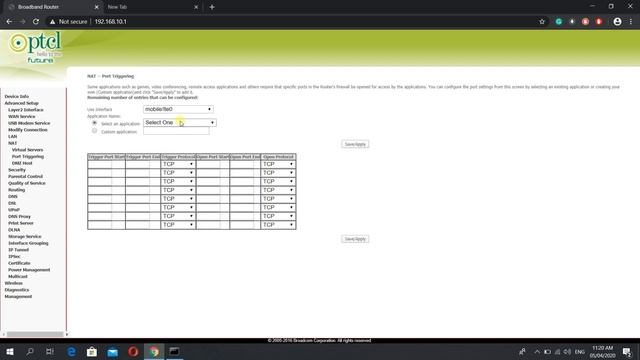Open the Select One application dropdown
640x360 pixels.
click(180, 122)
